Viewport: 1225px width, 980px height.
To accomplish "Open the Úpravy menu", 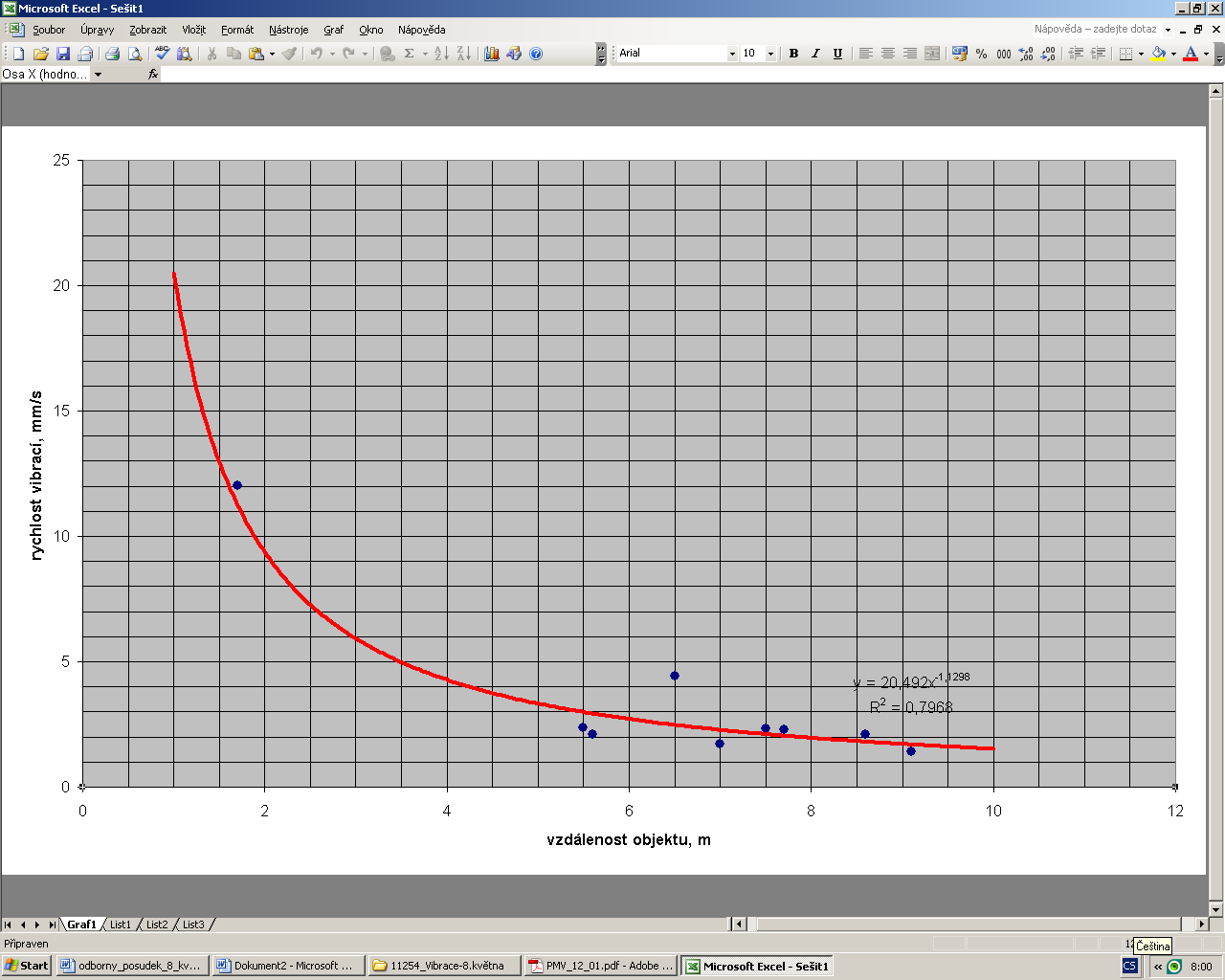I will pyautogui.click(x=98, y=30).
